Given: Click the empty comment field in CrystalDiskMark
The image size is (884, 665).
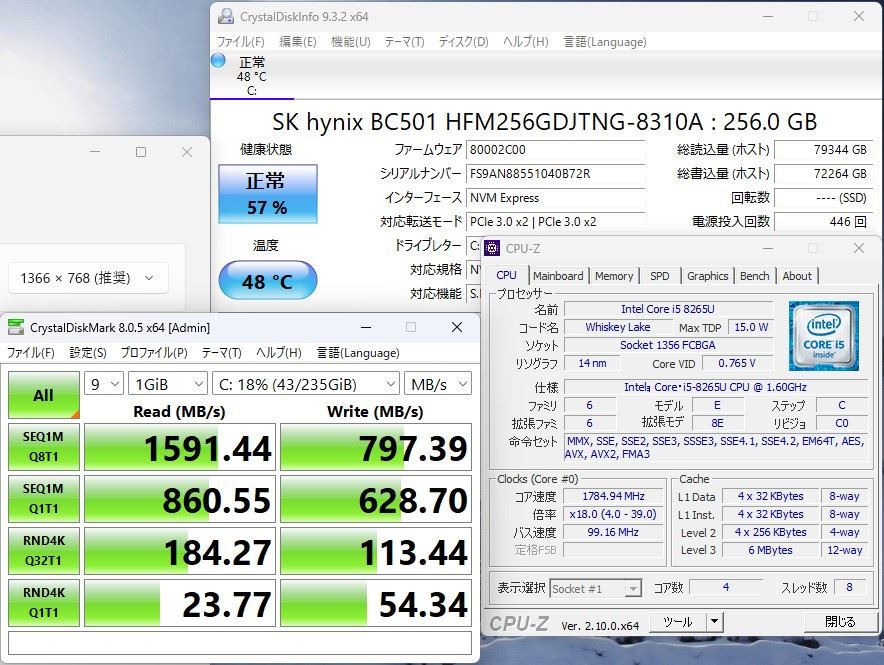Looking at the screenshot, I should [240, 643].
